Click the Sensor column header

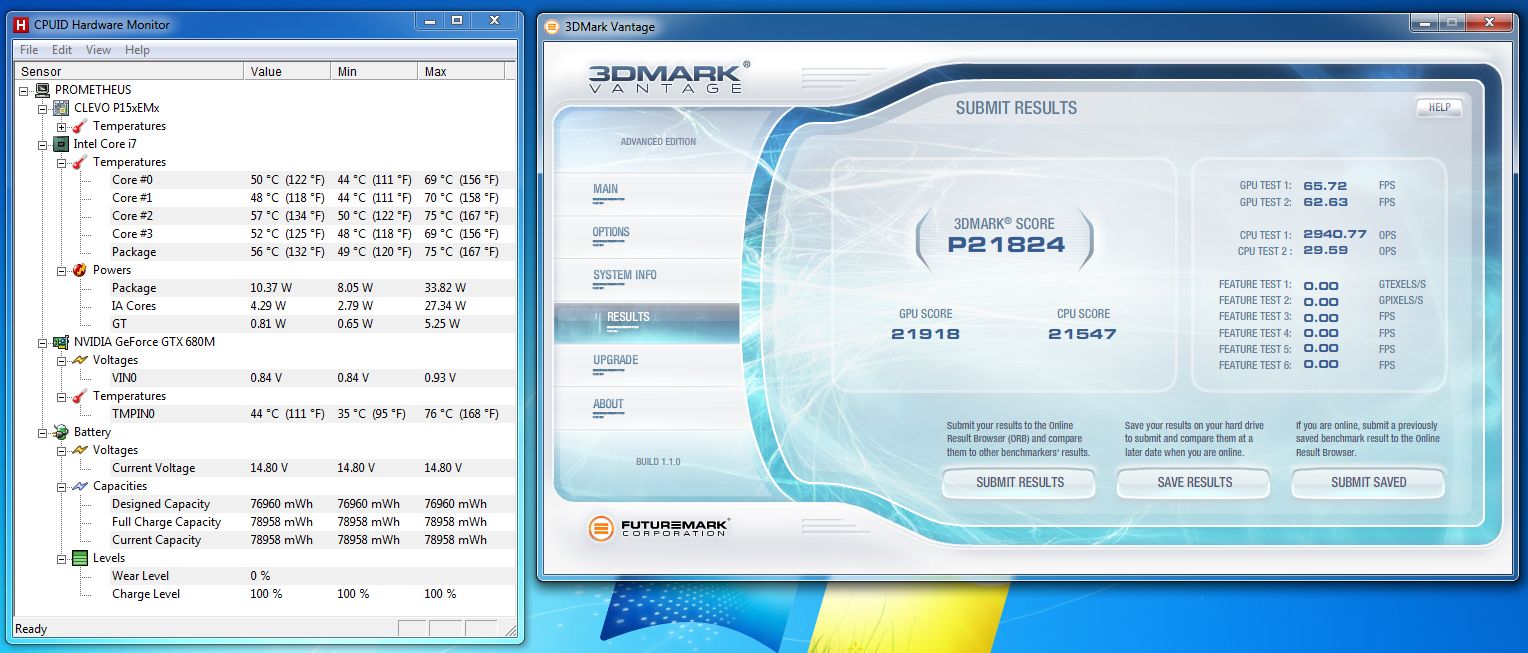pos(129,71)
